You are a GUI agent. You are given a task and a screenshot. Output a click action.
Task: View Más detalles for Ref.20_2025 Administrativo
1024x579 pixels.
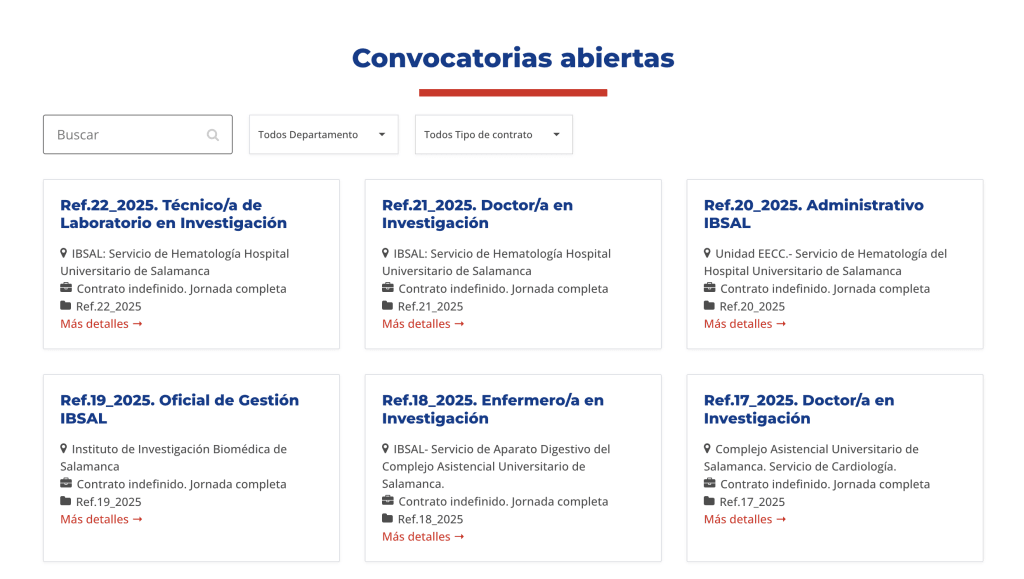745,324
